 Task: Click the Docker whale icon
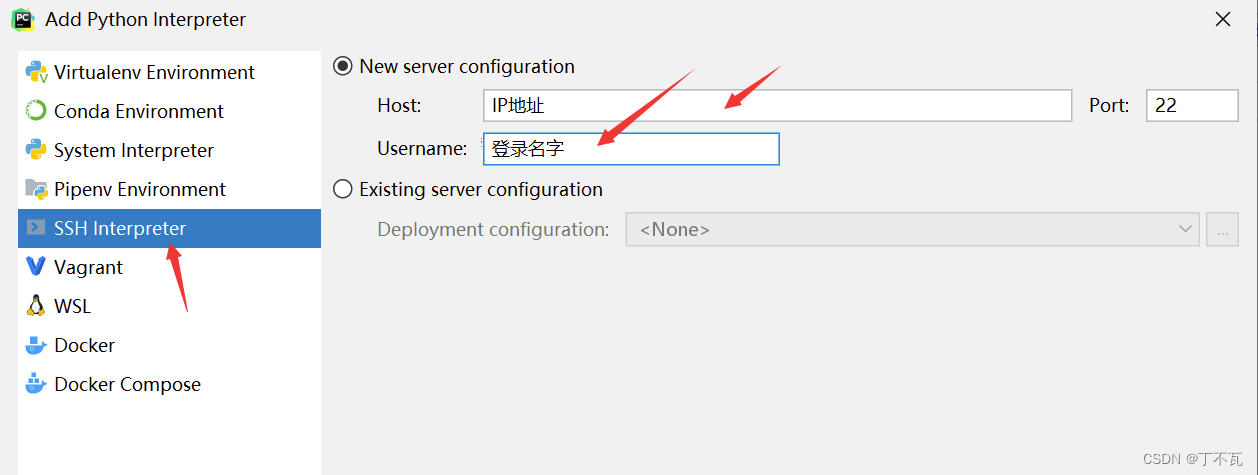tap(37, 345)
